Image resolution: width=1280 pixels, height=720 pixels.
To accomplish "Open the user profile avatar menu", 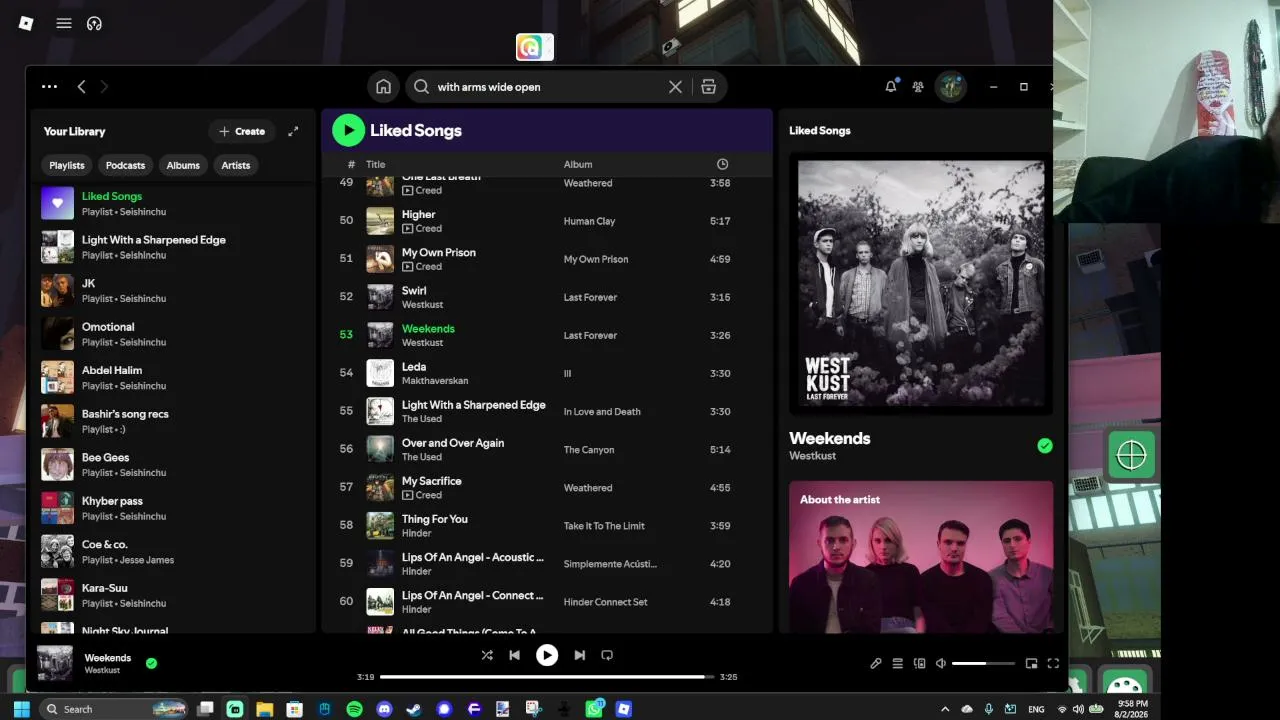I will [950, 87].
